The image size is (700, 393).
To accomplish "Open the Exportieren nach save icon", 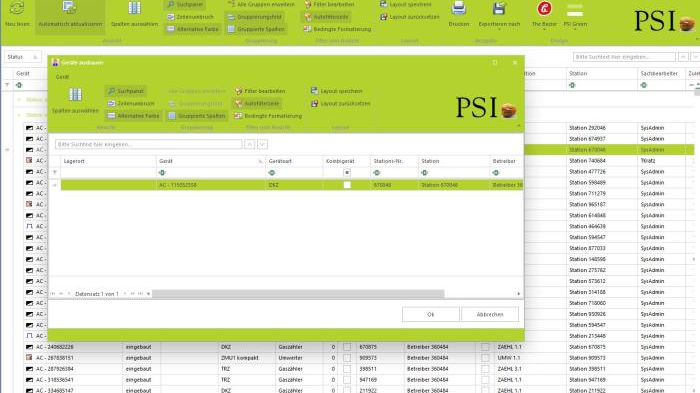I will (499, 8).
